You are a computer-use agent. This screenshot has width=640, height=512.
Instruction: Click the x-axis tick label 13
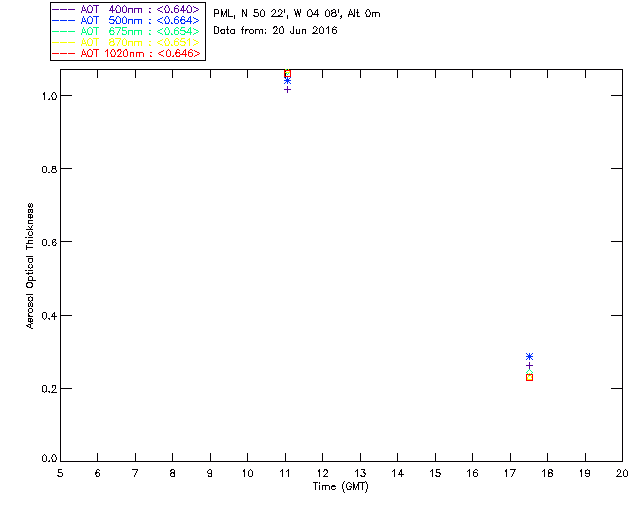(360, 473)
